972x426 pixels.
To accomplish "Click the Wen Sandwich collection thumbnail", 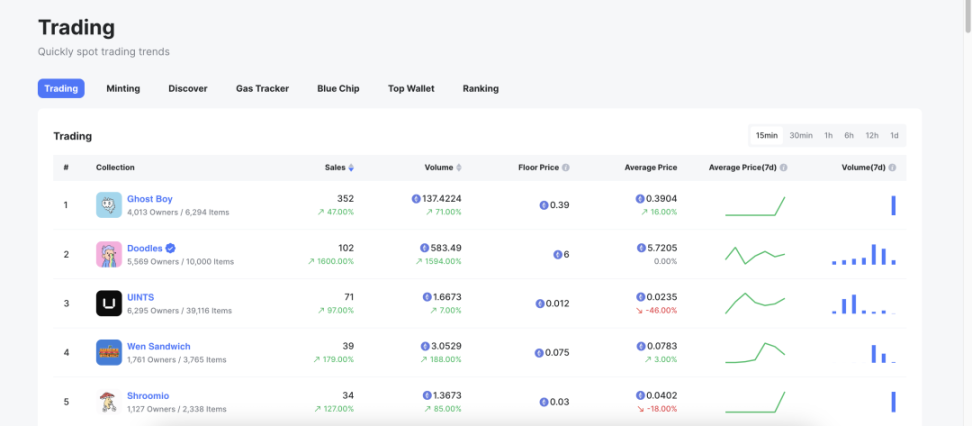I will [108, 352].
